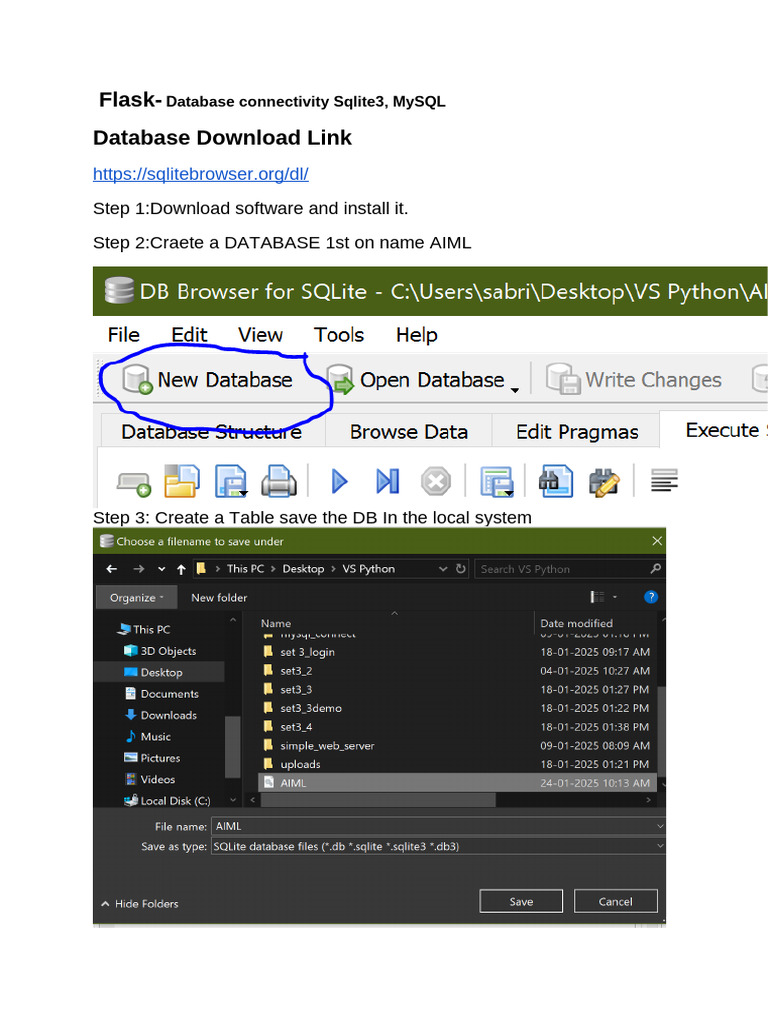The width and height of the screenshot is (768, 1024).
Task: Click the find and replace icon
Action: [x=604, y=483]
